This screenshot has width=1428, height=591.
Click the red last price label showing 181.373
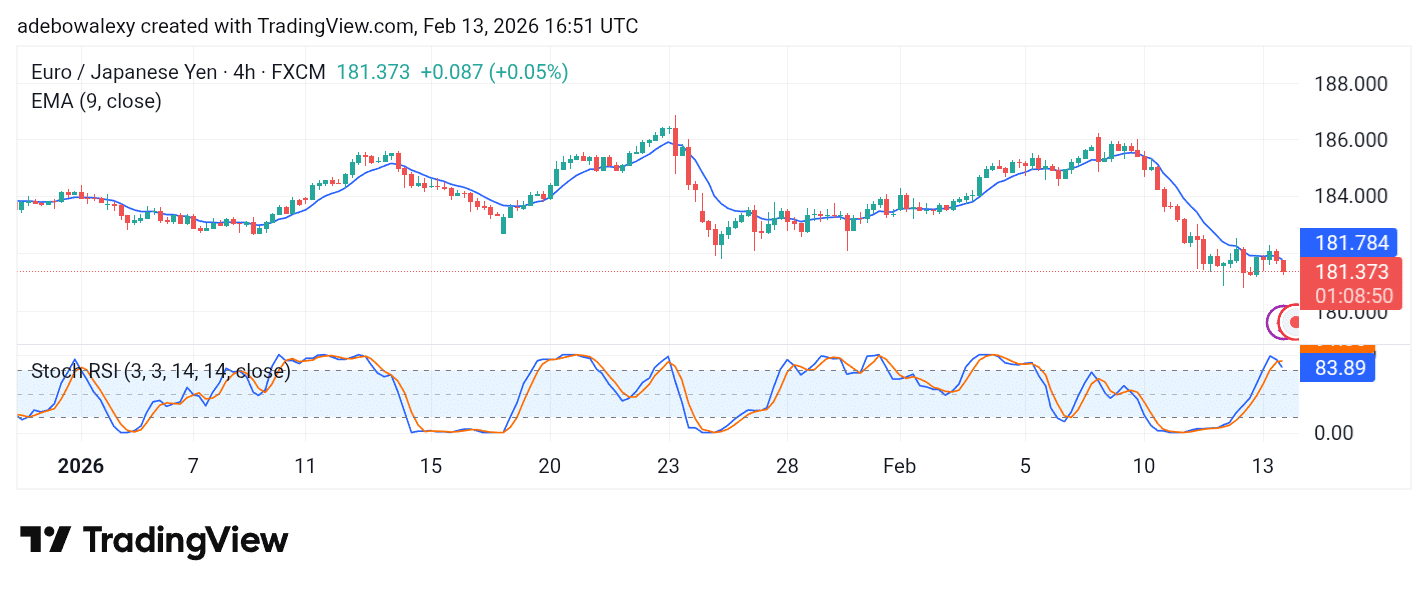coord(1351,272)
